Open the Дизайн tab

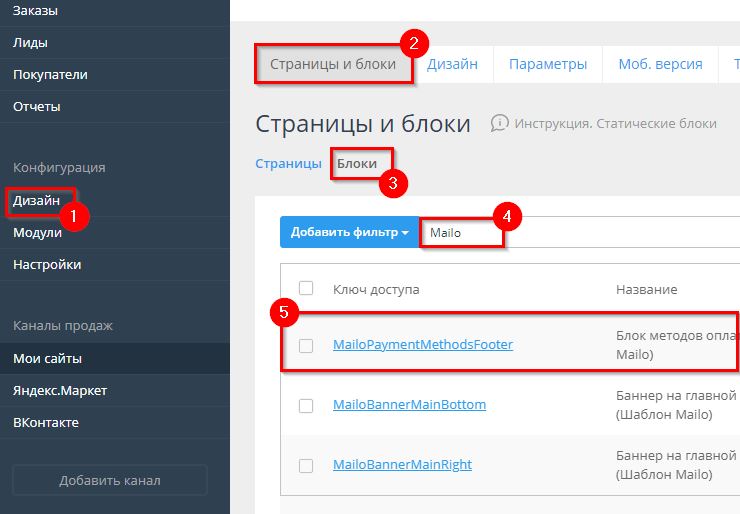(x=452, y=64)
